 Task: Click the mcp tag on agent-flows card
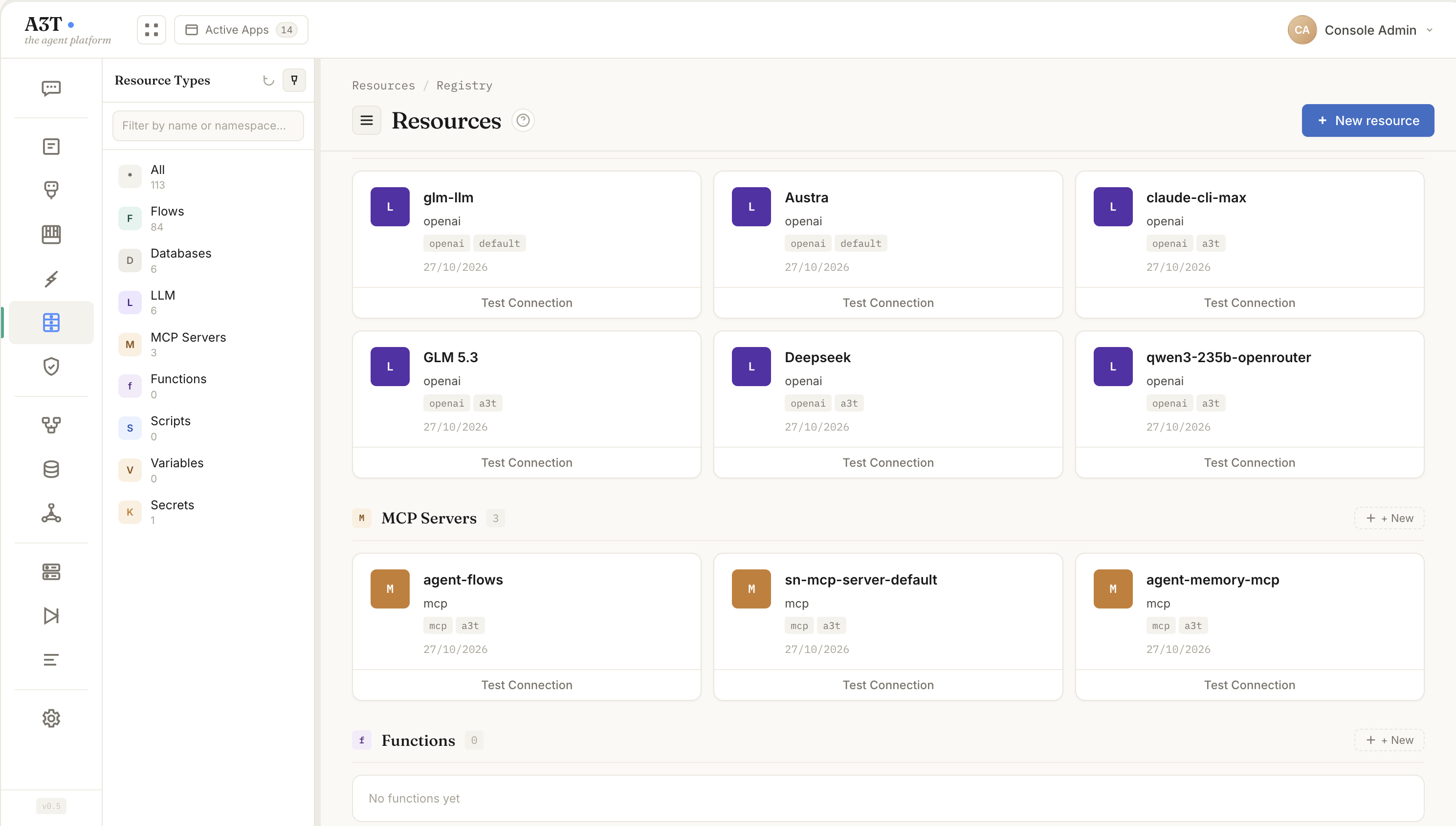pyautogui.click(x=438, y=626)
